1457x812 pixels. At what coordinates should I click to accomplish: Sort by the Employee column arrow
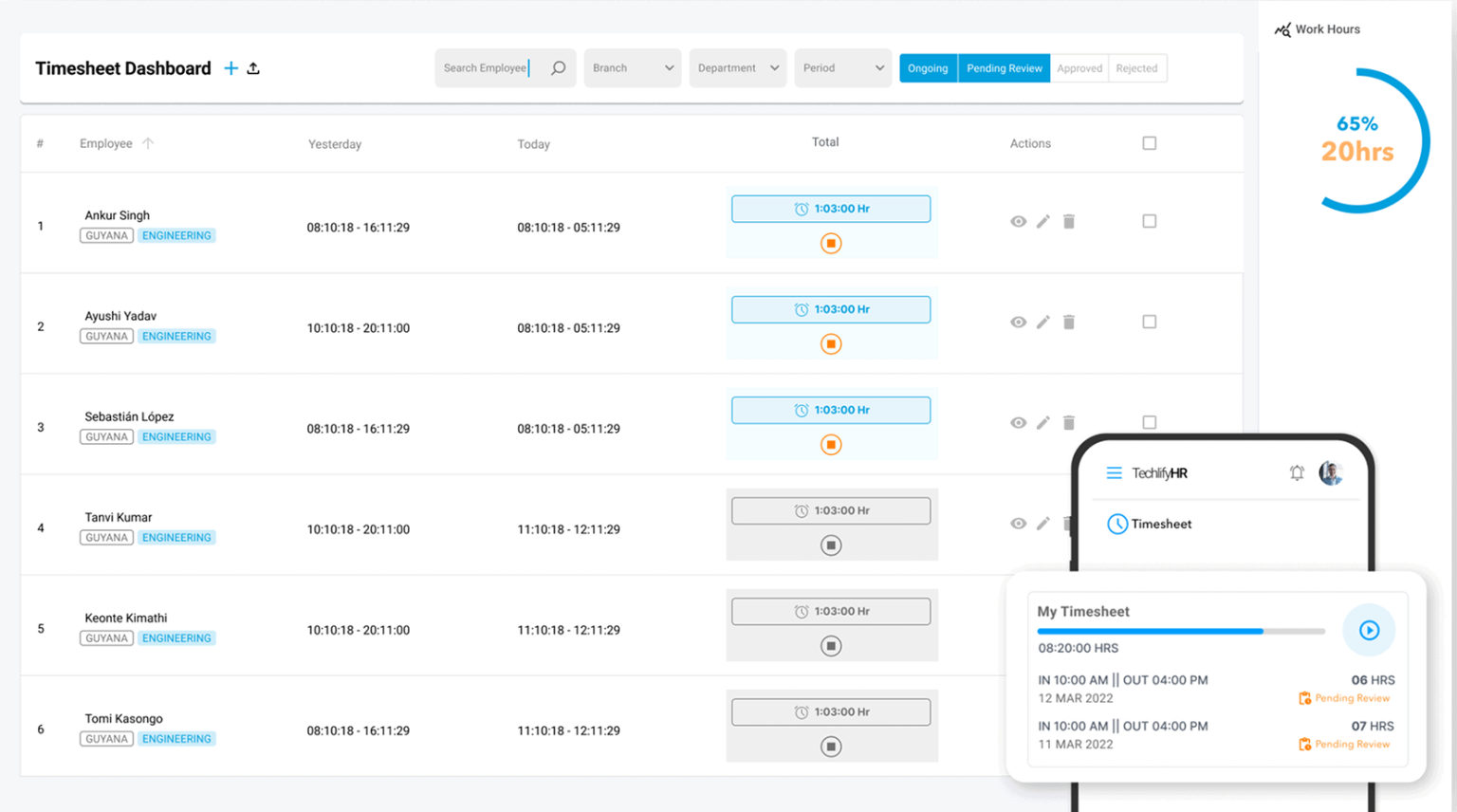tap(148, 143)
